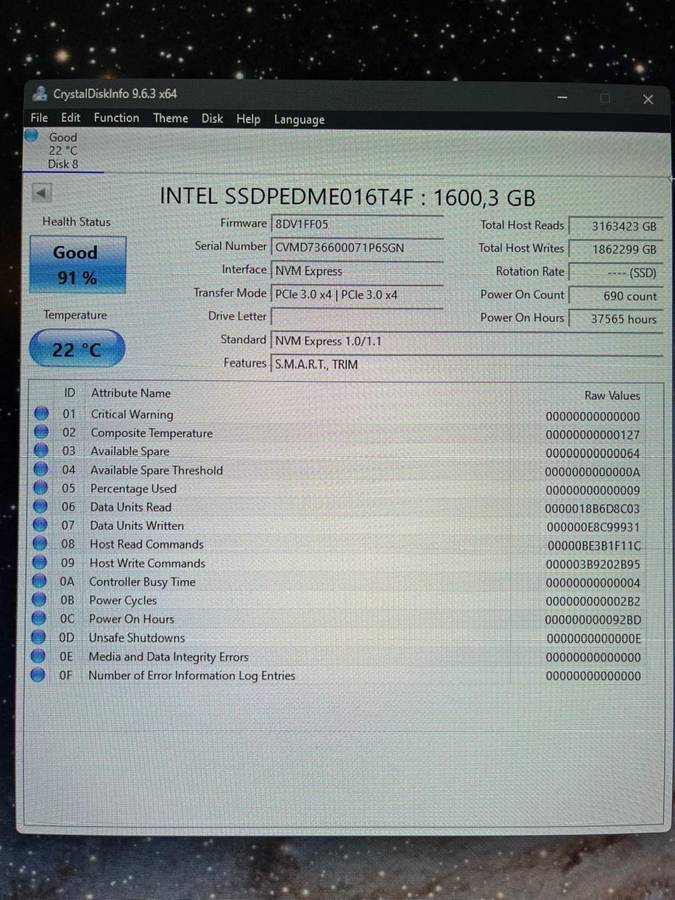
Task: Click status orb for Available Spare row
Action: click(41, 451)
